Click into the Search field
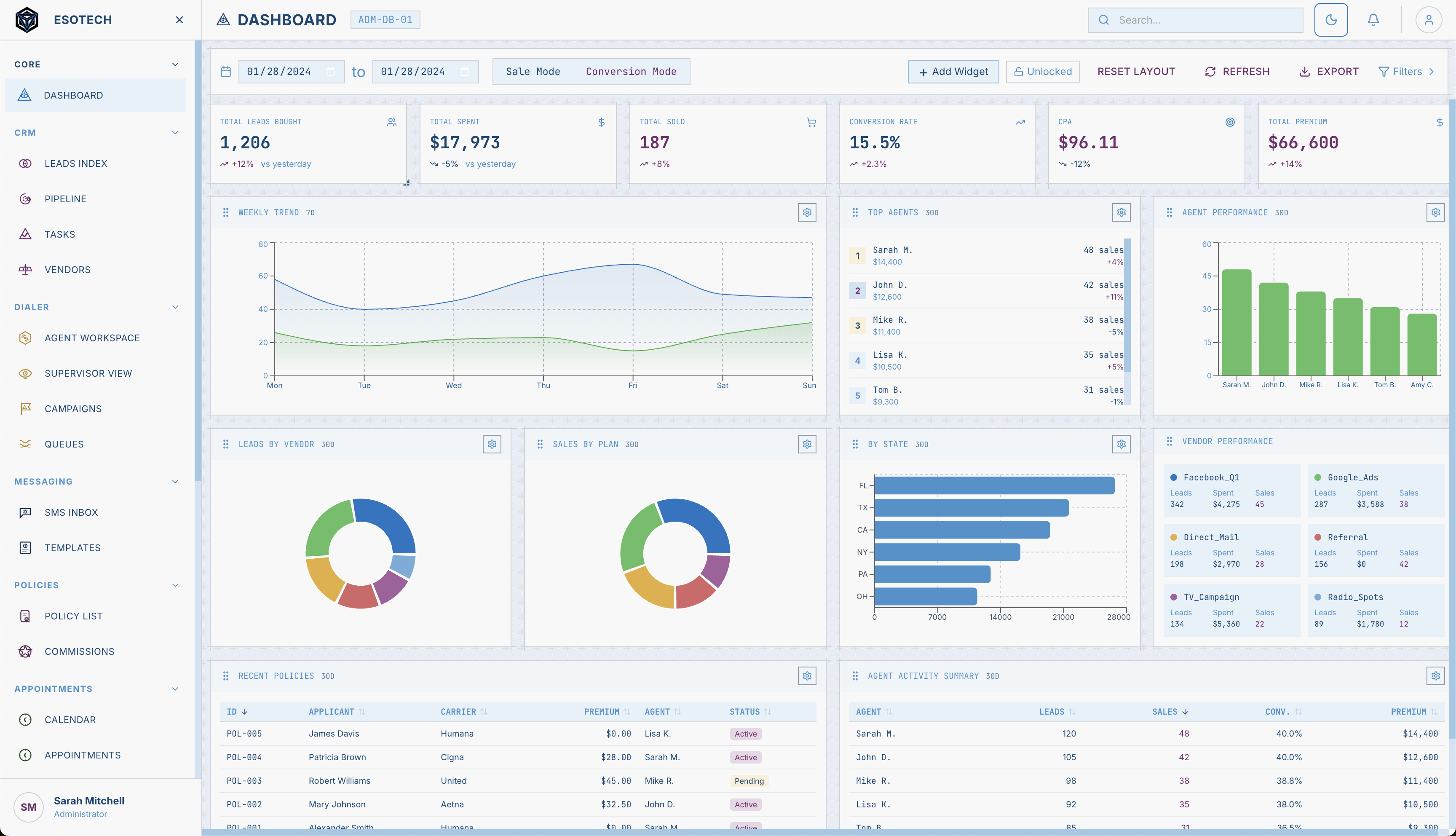 click(1196, 20)
